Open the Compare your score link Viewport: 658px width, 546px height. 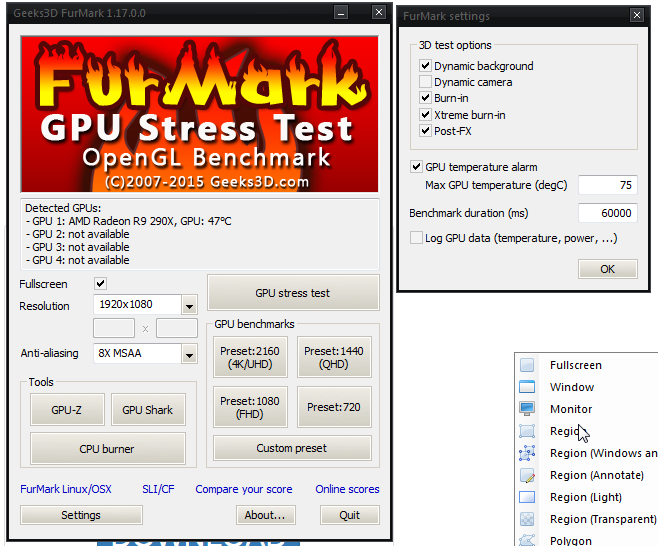click(x=244, y=489)
